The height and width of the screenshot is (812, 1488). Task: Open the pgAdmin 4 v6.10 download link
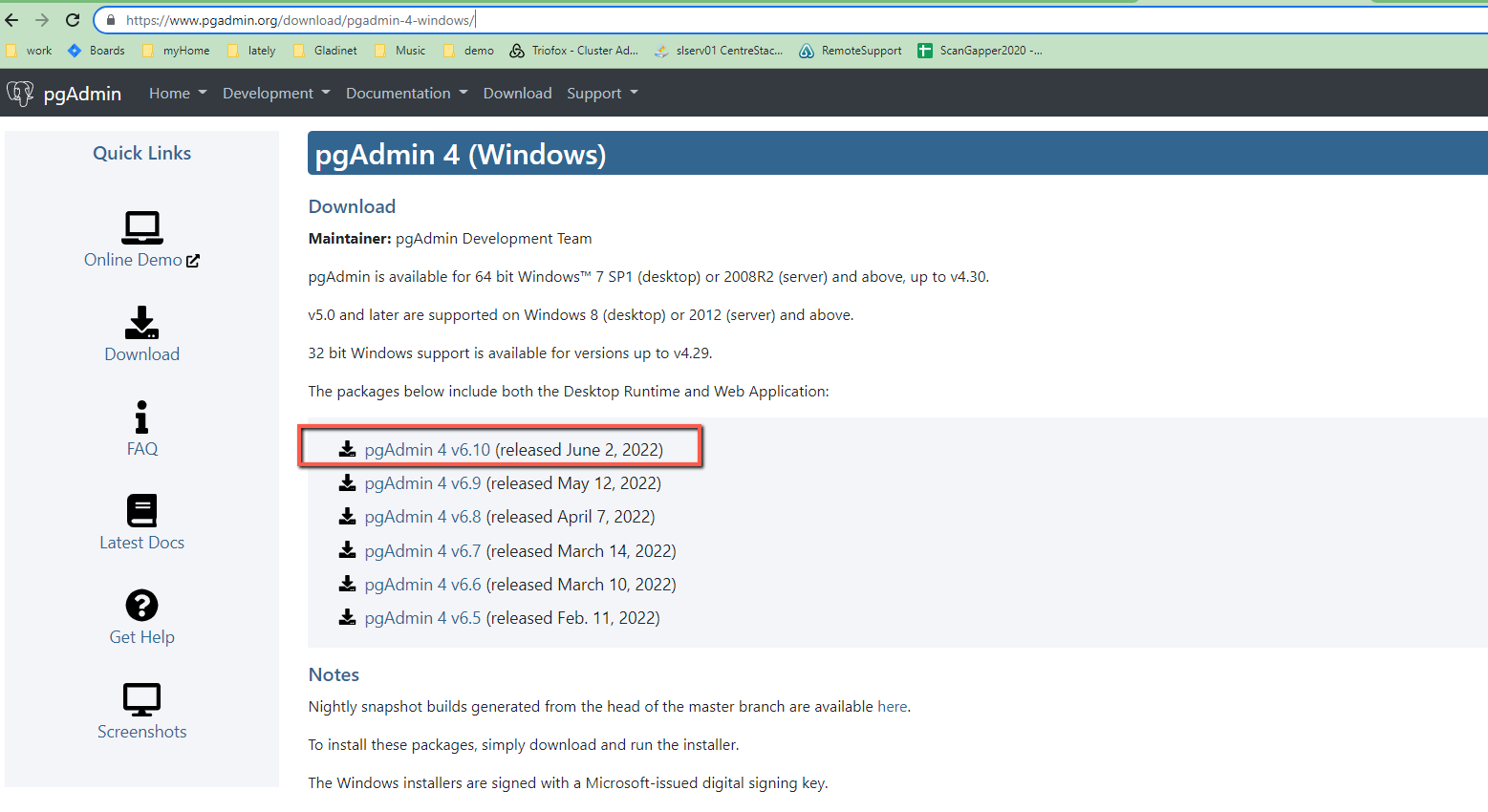pos(427,450)
